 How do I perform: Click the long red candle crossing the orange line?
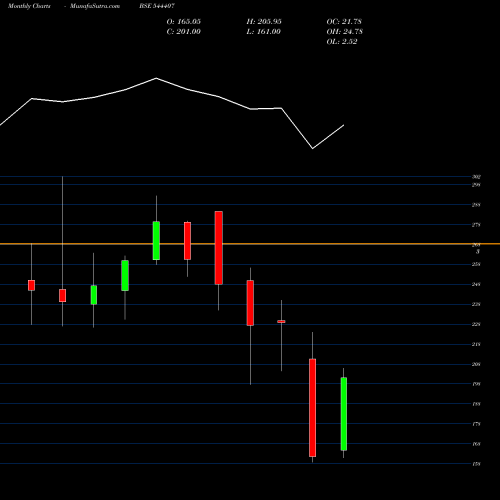tap(219, 248)
